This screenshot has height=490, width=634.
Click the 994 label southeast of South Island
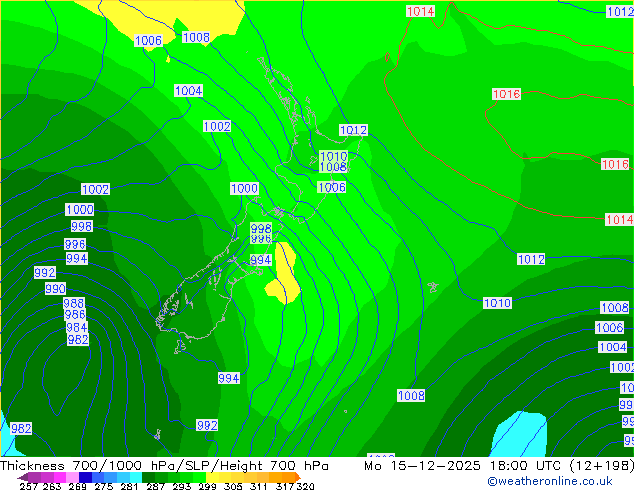[x=229, y=378]
